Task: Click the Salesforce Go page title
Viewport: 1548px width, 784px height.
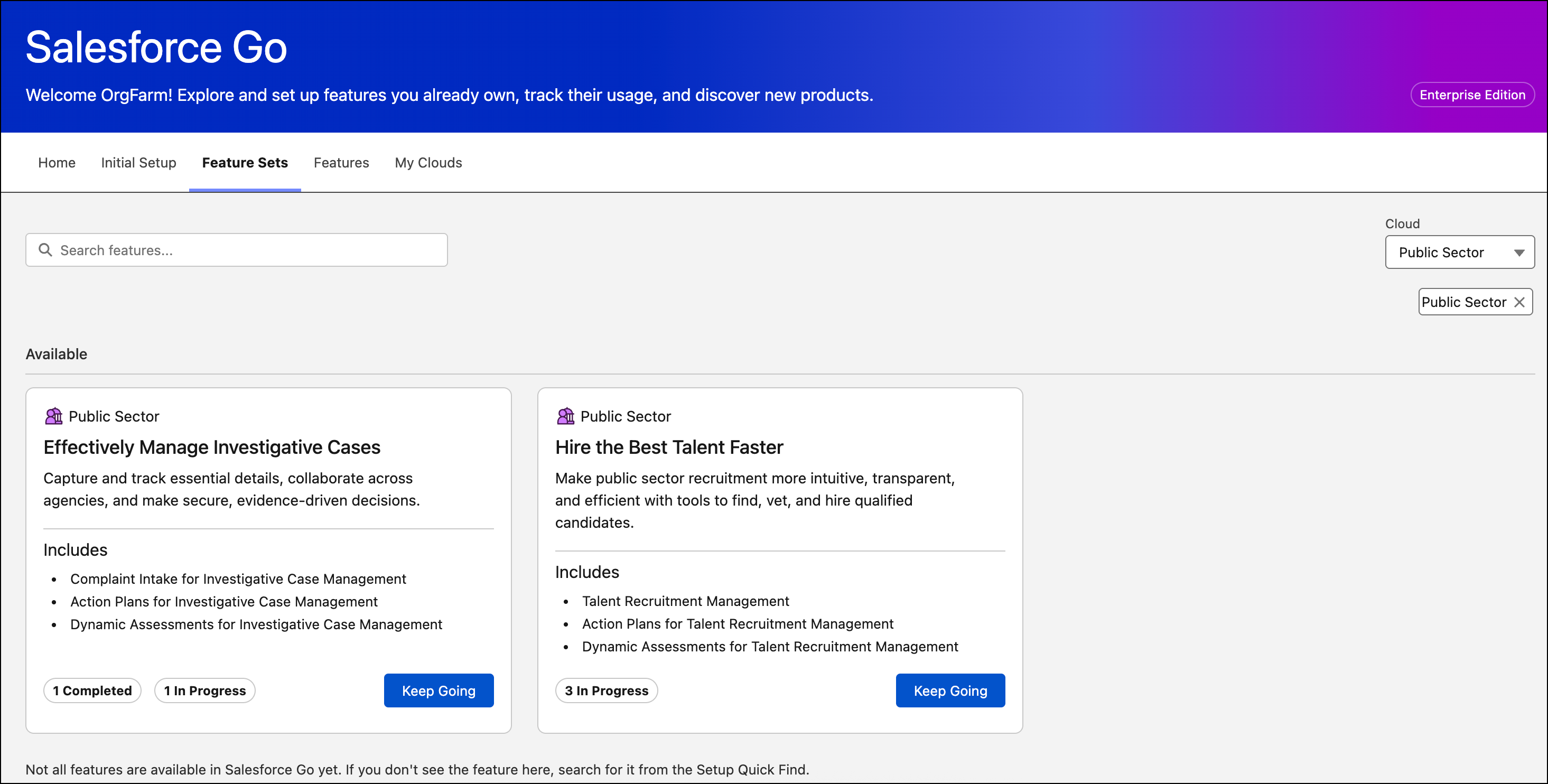Action: (156, 47)
